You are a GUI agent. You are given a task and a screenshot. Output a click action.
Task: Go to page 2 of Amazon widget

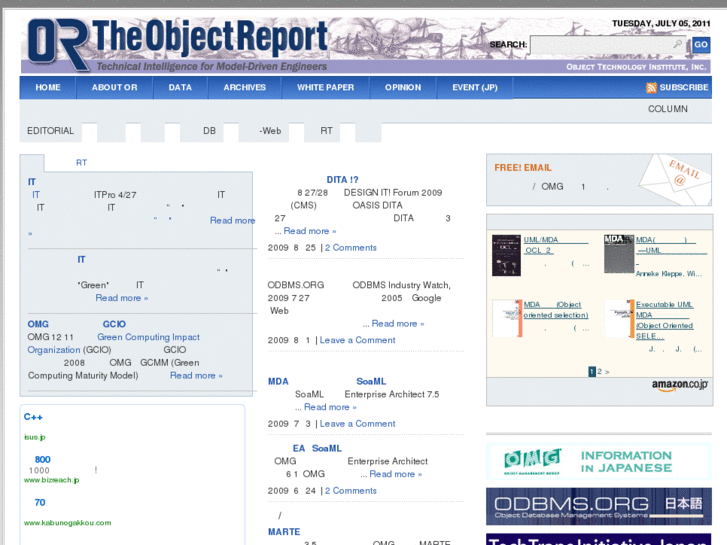[599, 372]
